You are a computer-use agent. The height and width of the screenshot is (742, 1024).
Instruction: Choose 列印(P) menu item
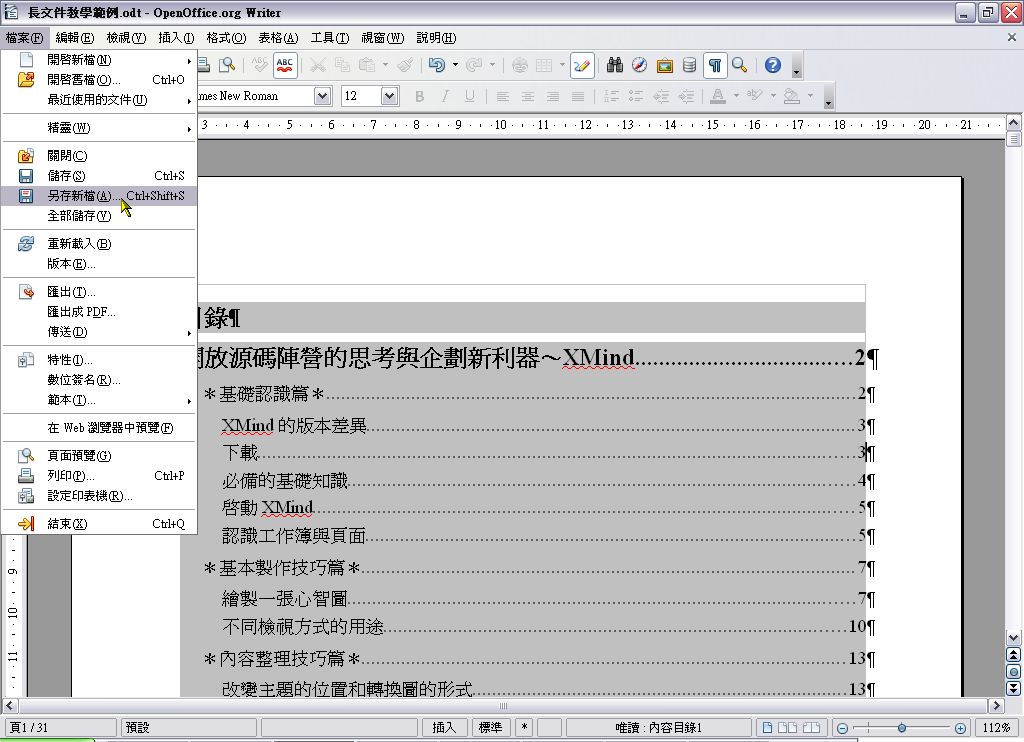click(x=99, y=476)
